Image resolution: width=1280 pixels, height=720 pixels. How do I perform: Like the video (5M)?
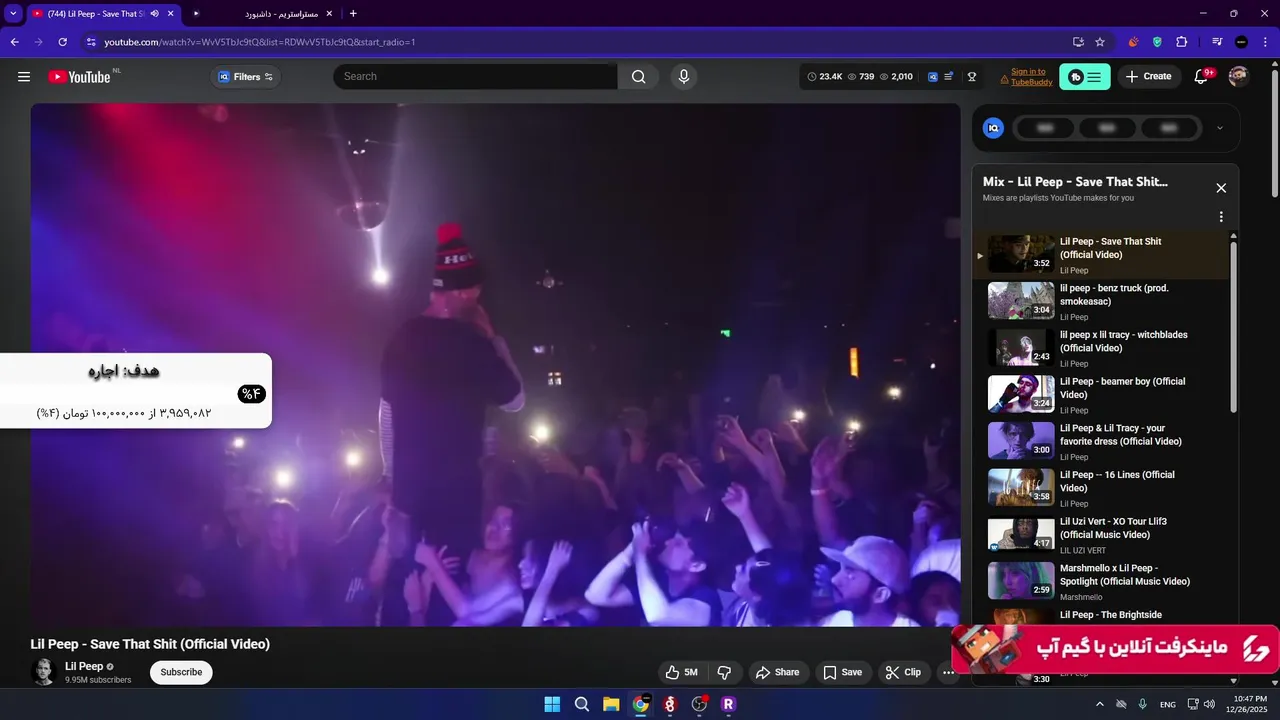(682, 672)
